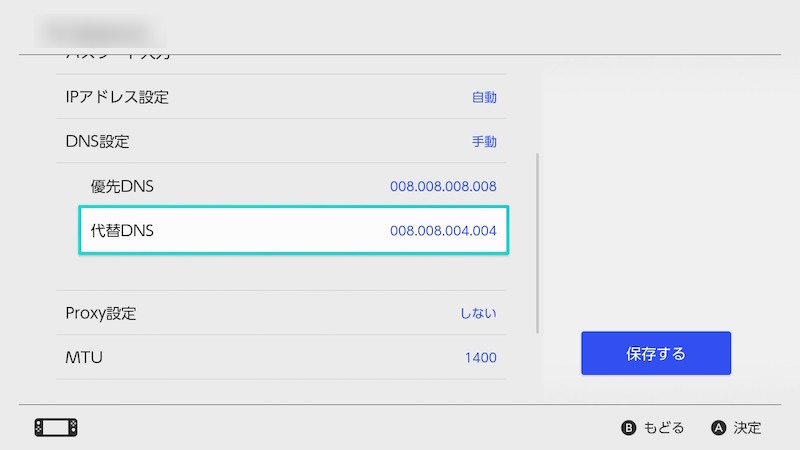Screen dimensions: 800x450
Task: Click the Switch console icon at the bottom left
Action: (55, 427)
